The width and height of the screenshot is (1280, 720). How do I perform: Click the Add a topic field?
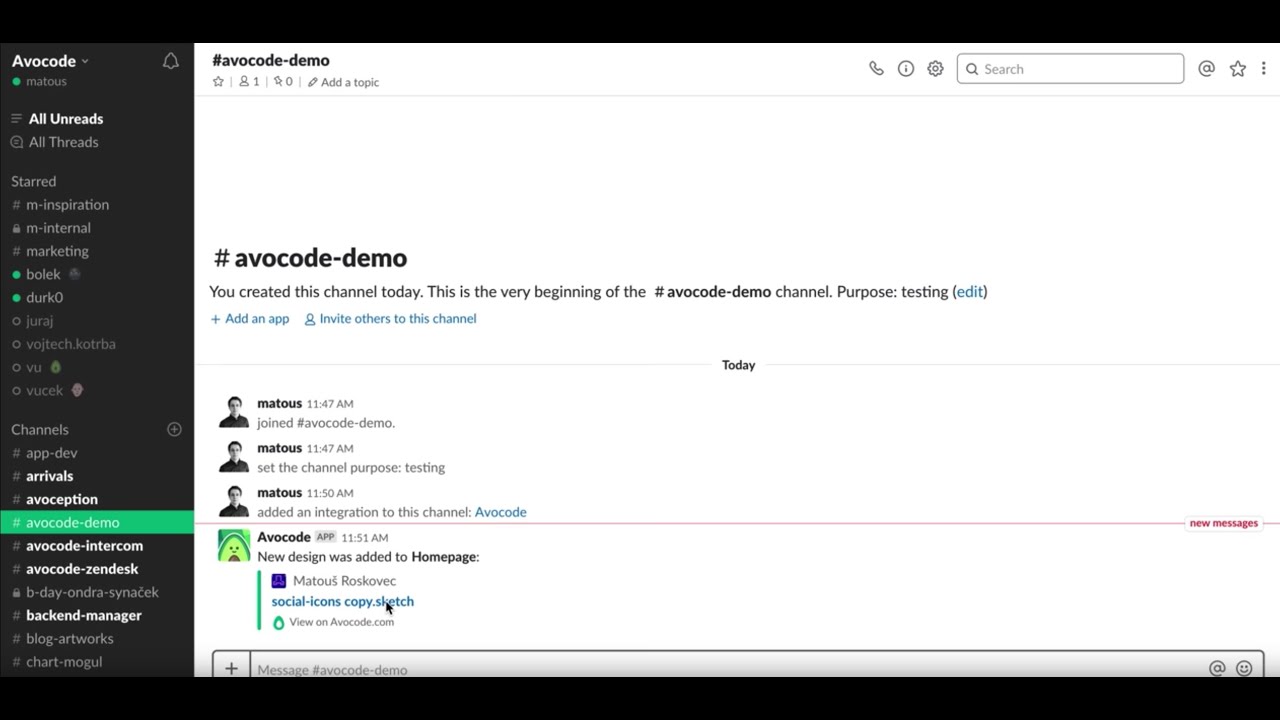[349, 82]
